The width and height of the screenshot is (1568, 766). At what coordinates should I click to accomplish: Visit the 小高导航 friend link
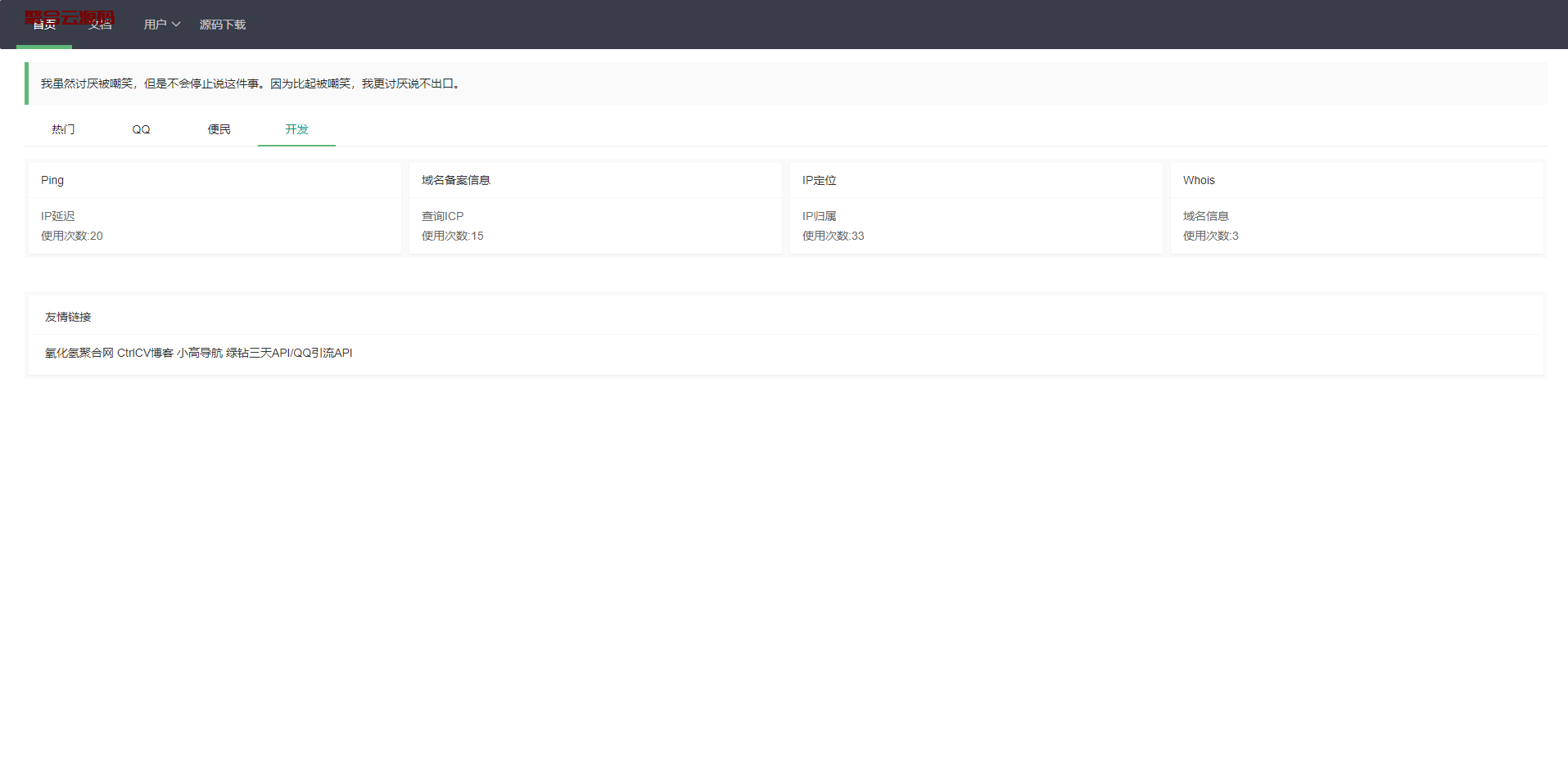coord(200,353)
